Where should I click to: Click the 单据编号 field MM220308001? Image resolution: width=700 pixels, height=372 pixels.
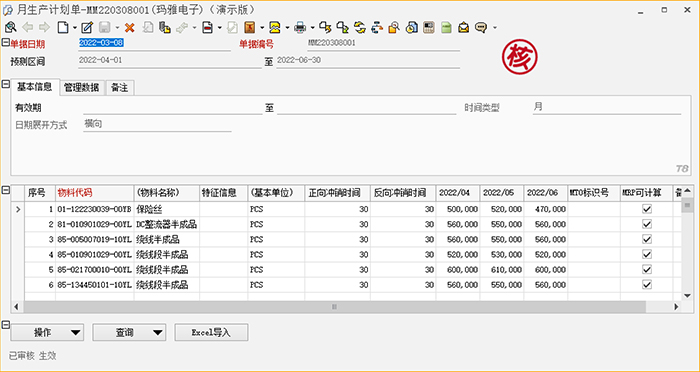point(383,43)
